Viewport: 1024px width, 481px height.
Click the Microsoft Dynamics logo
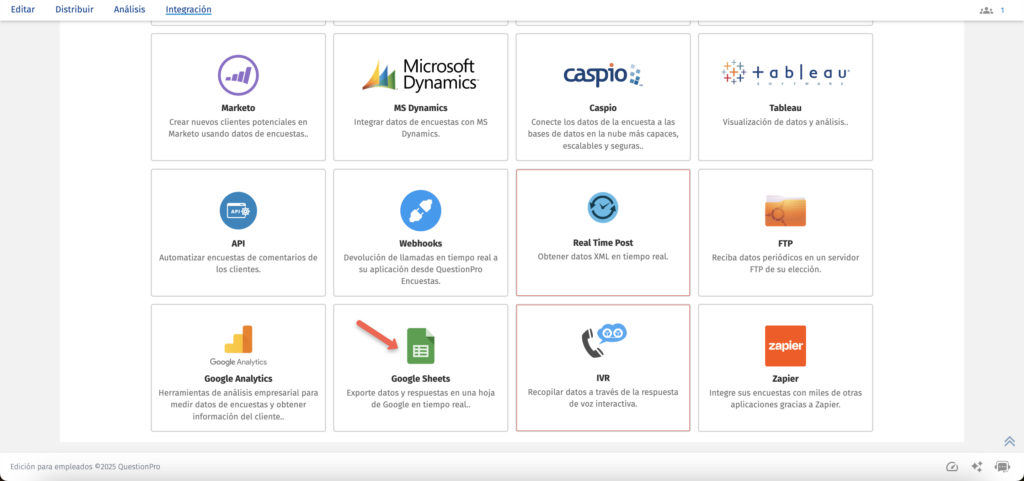click(421, 74)
